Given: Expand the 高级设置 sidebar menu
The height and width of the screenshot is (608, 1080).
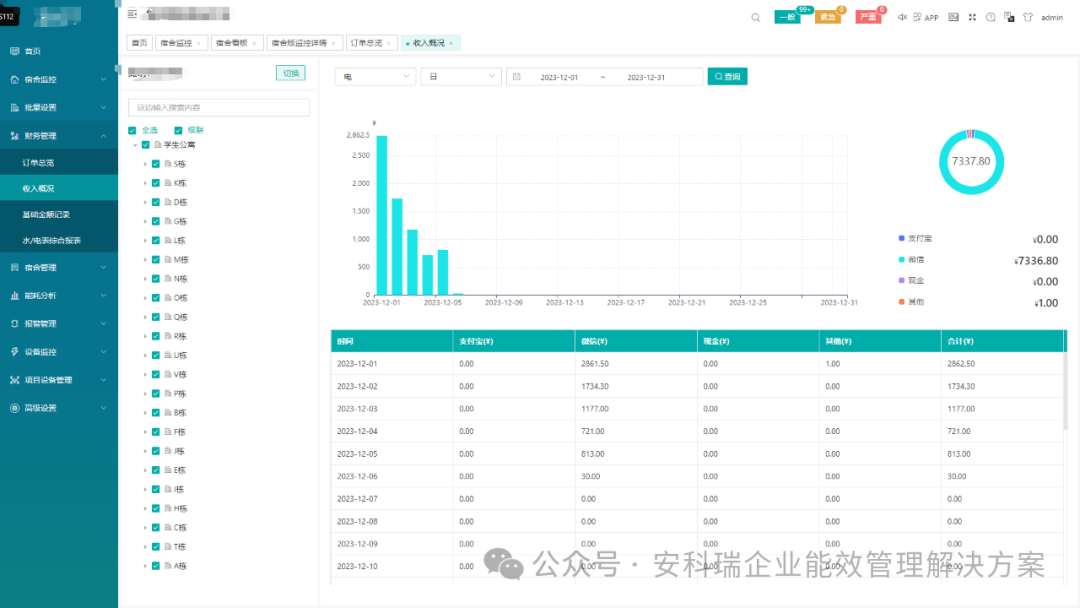Looking at the screenshot, I should pyautogui.click(x=59, y=408).
